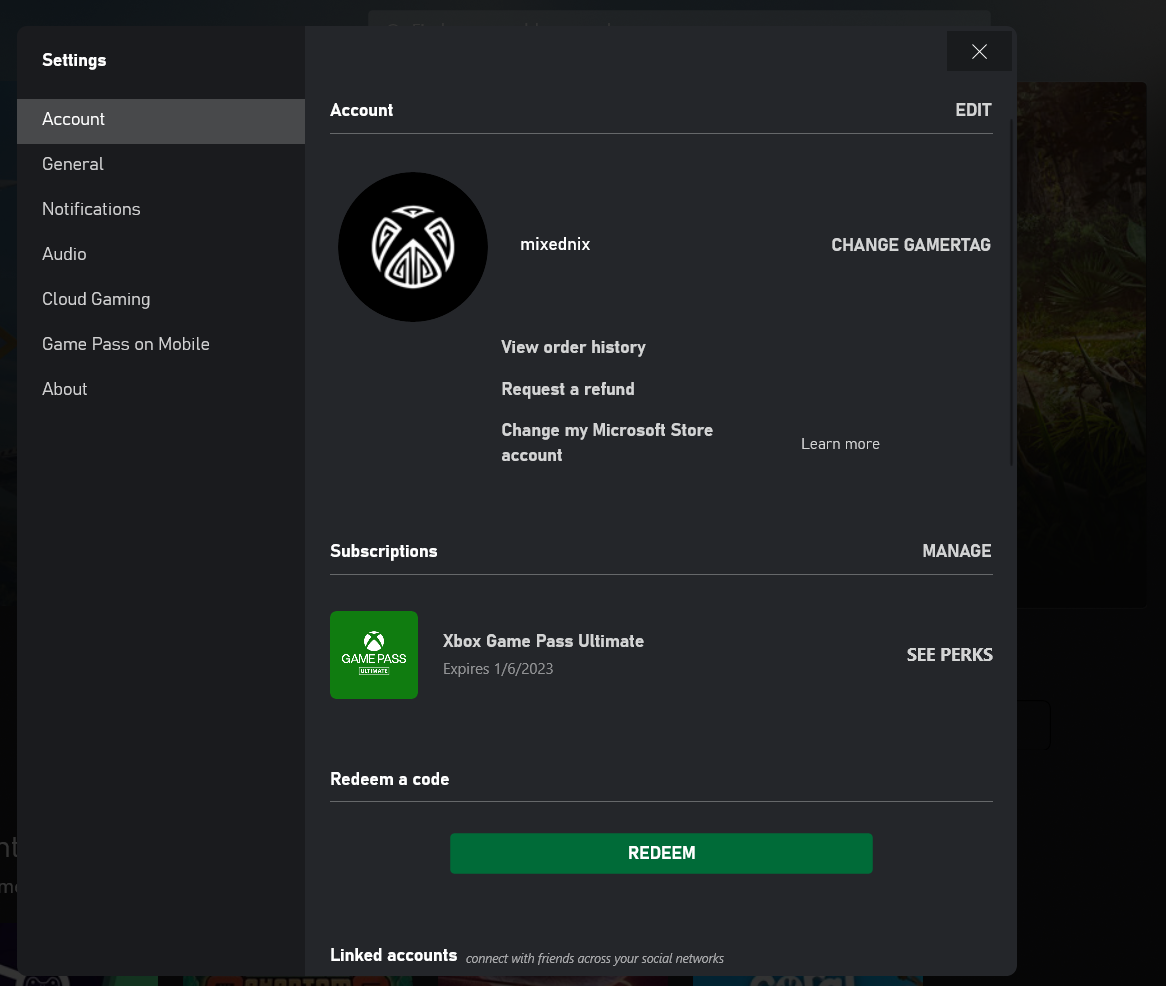Click the Linked accounts heading
1166x986 pixels.
[393, 956]
